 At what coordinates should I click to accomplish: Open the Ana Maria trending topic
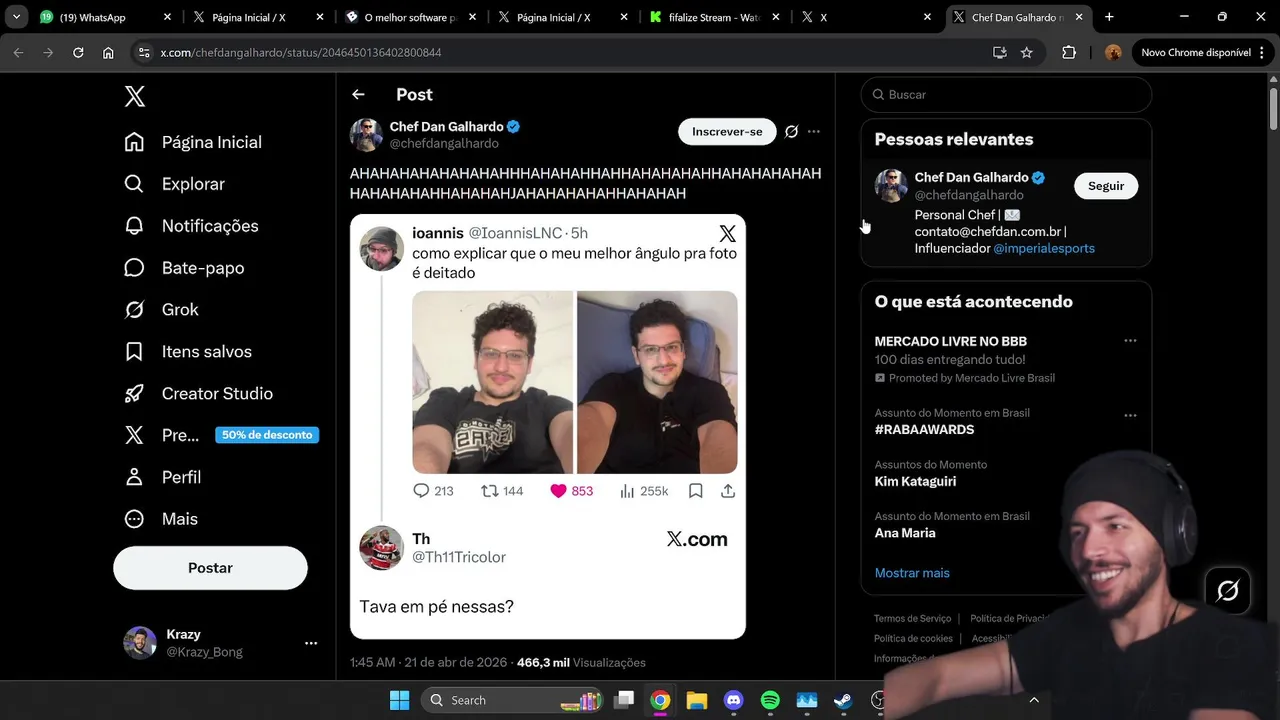pyautogui.click(x=905, y=533)
